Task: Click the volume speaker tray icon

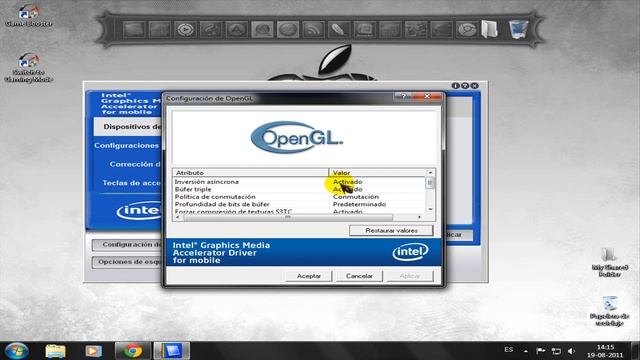Action: (571, 351)
